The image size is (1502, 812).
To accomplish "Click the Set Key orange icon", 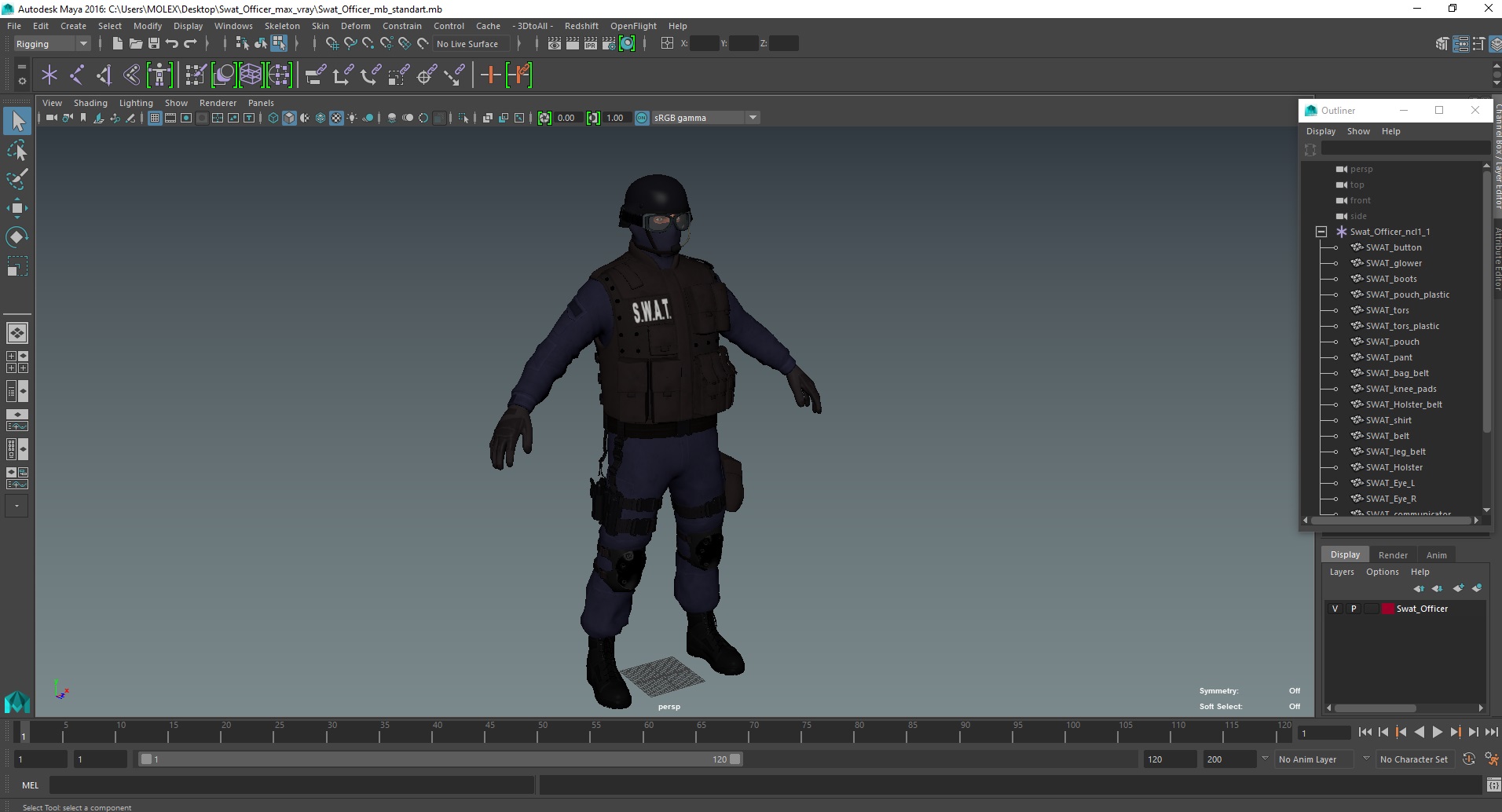I will tap(490, 75).
